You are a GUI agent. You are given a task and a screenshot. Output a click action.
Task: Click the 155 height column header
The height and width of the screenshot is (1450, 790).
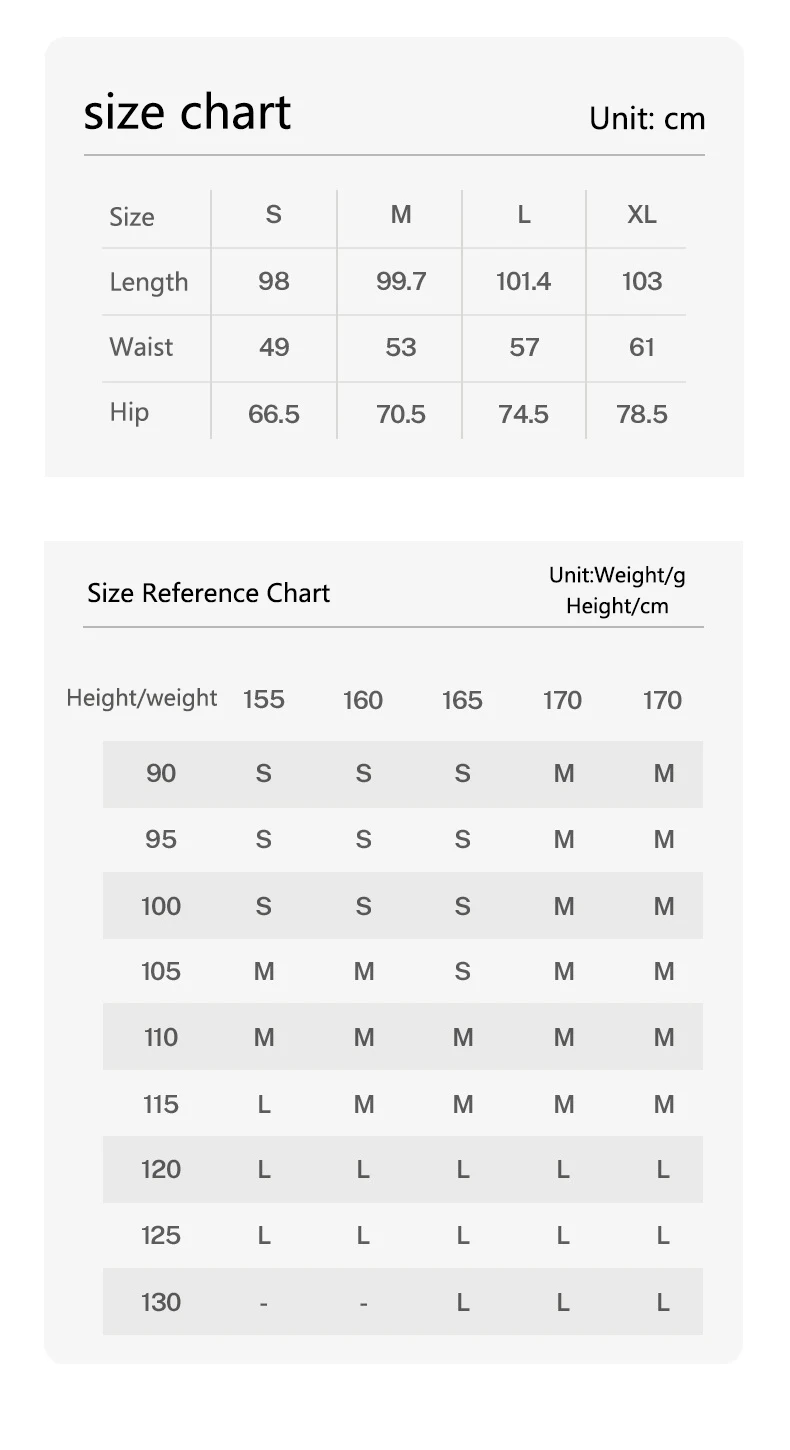(264, 699)
